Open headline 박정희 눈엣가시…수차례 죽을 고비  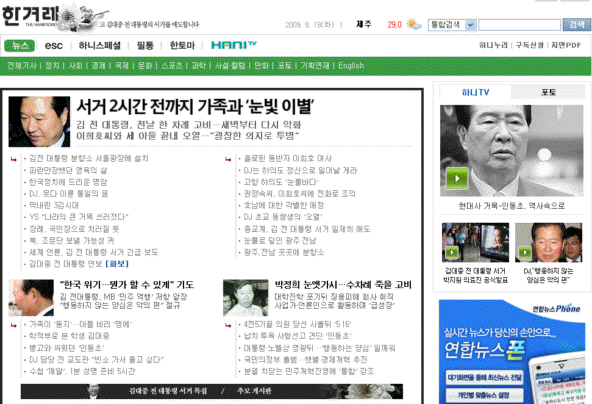pyautogui.click(x=343, y=285)
